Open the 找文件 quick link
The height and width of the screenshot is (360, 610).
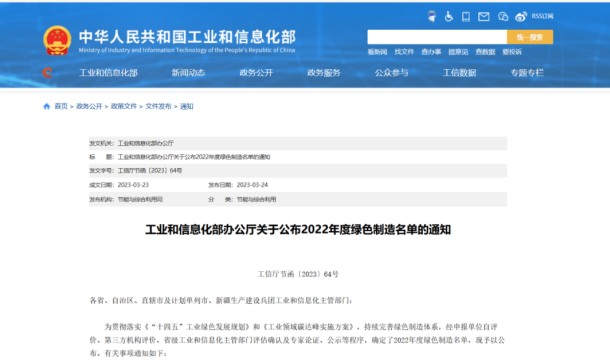tap(404, 52)
